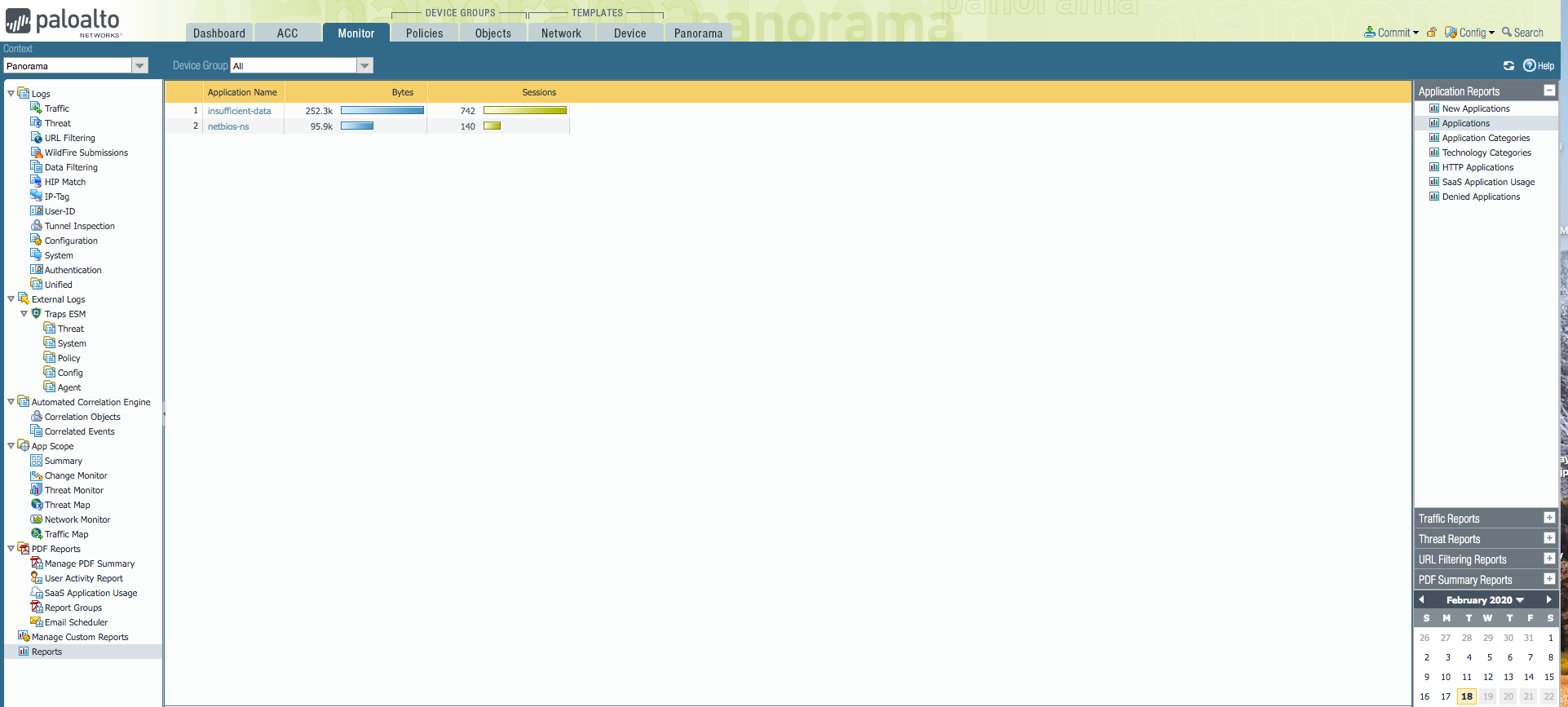Select the Application Categories report

1486,138
